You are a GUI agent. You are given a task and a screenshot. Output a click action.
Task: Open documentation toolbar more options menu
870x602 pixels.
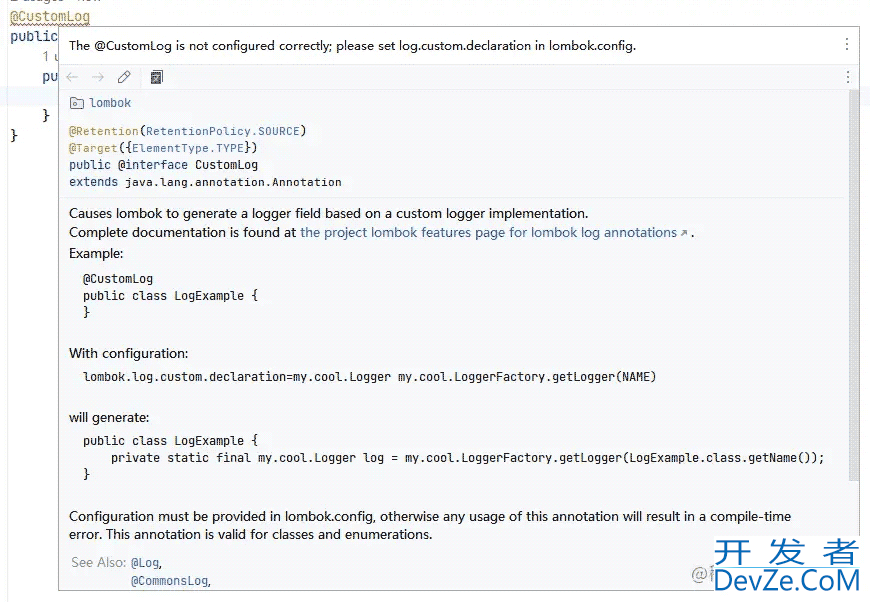pyautogui.click(x=848, y=77)
